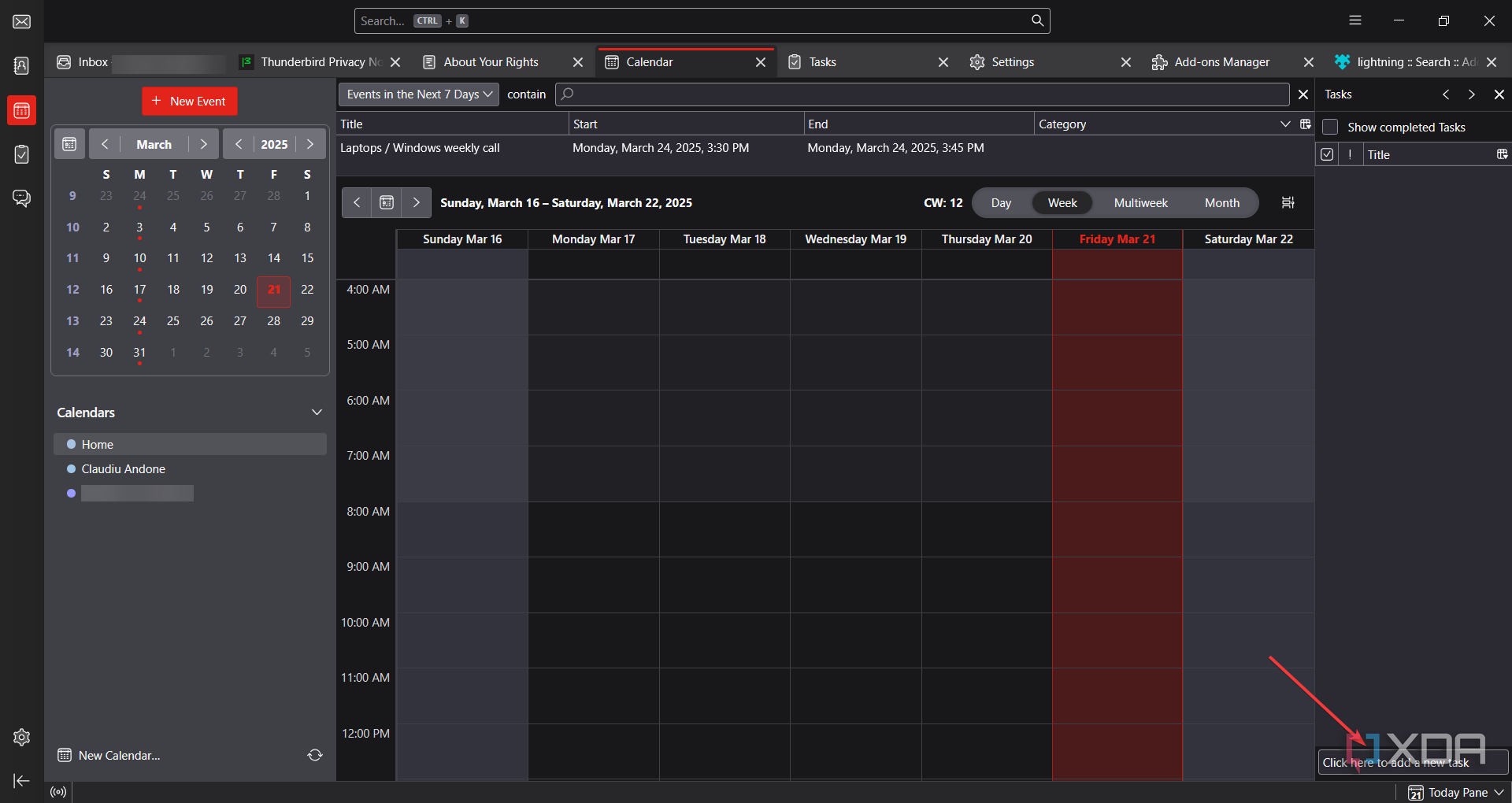Open calendar view layout options icon
This screenshot has width=1512, height=803.
(x=1288, y=202)
